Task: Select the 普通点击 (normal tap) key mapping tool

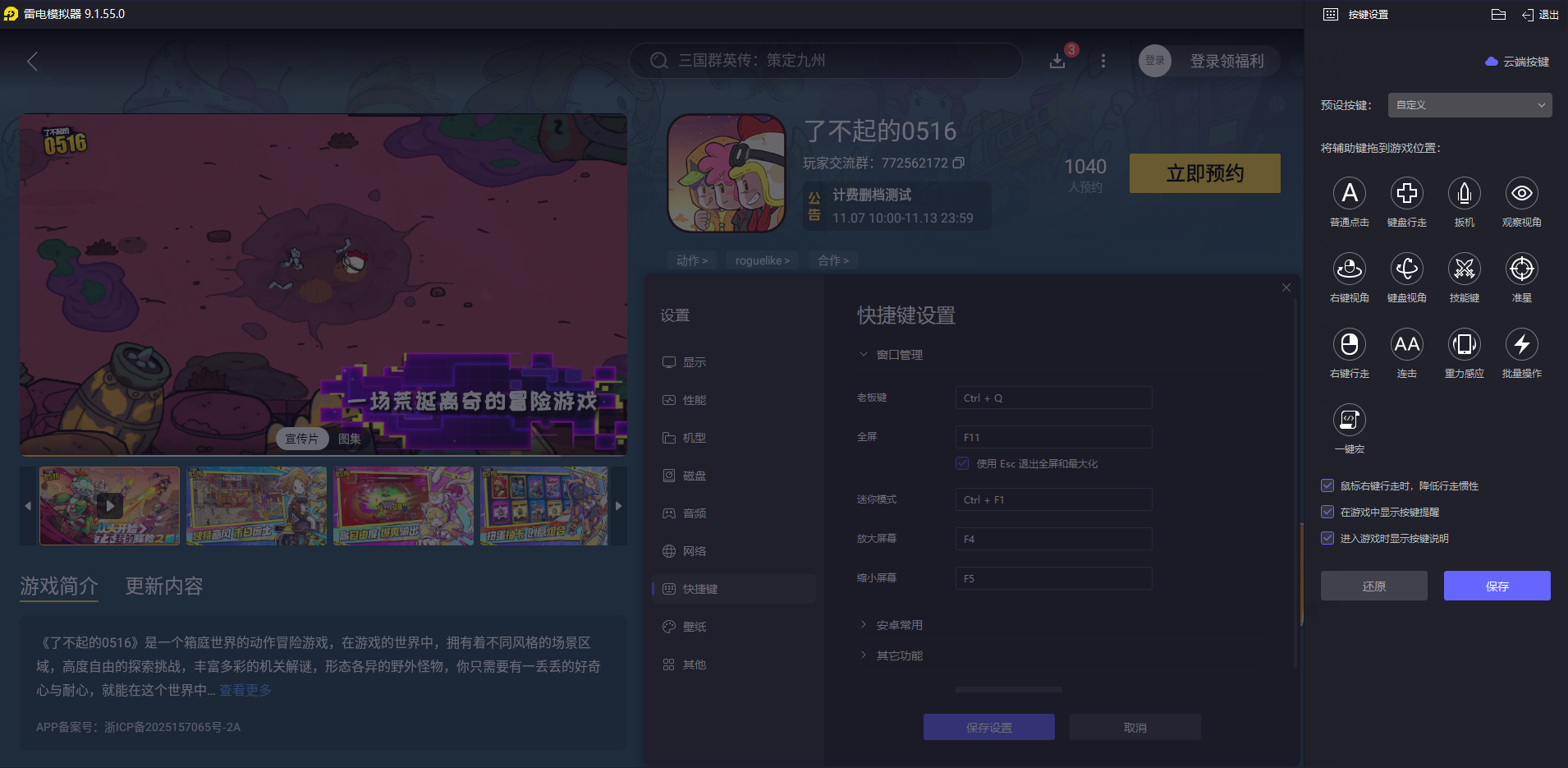Action: (x=1349, y=193)
